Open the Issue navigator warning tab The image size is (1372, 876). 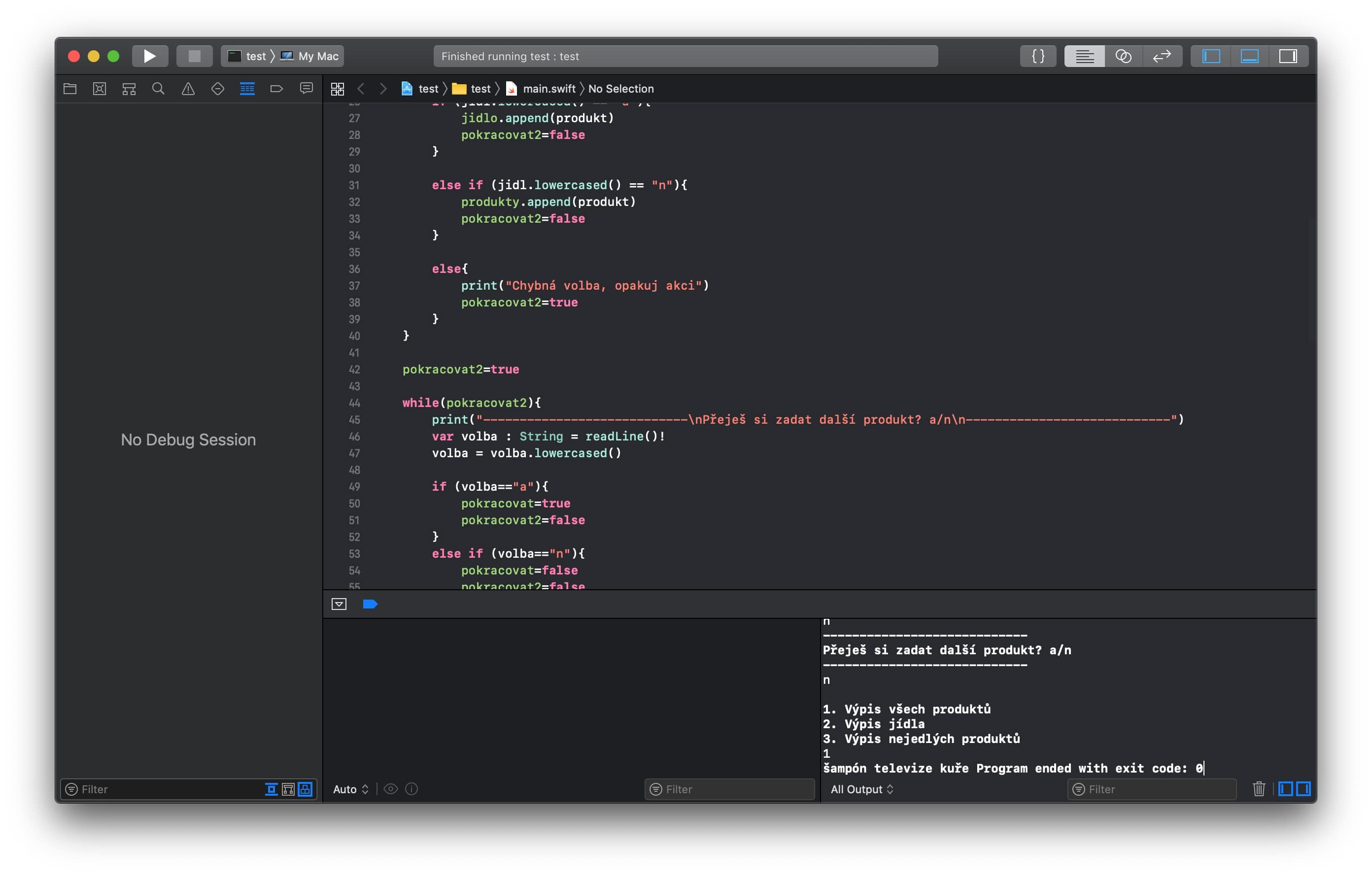pyautogui.click(x=188, y=88)
